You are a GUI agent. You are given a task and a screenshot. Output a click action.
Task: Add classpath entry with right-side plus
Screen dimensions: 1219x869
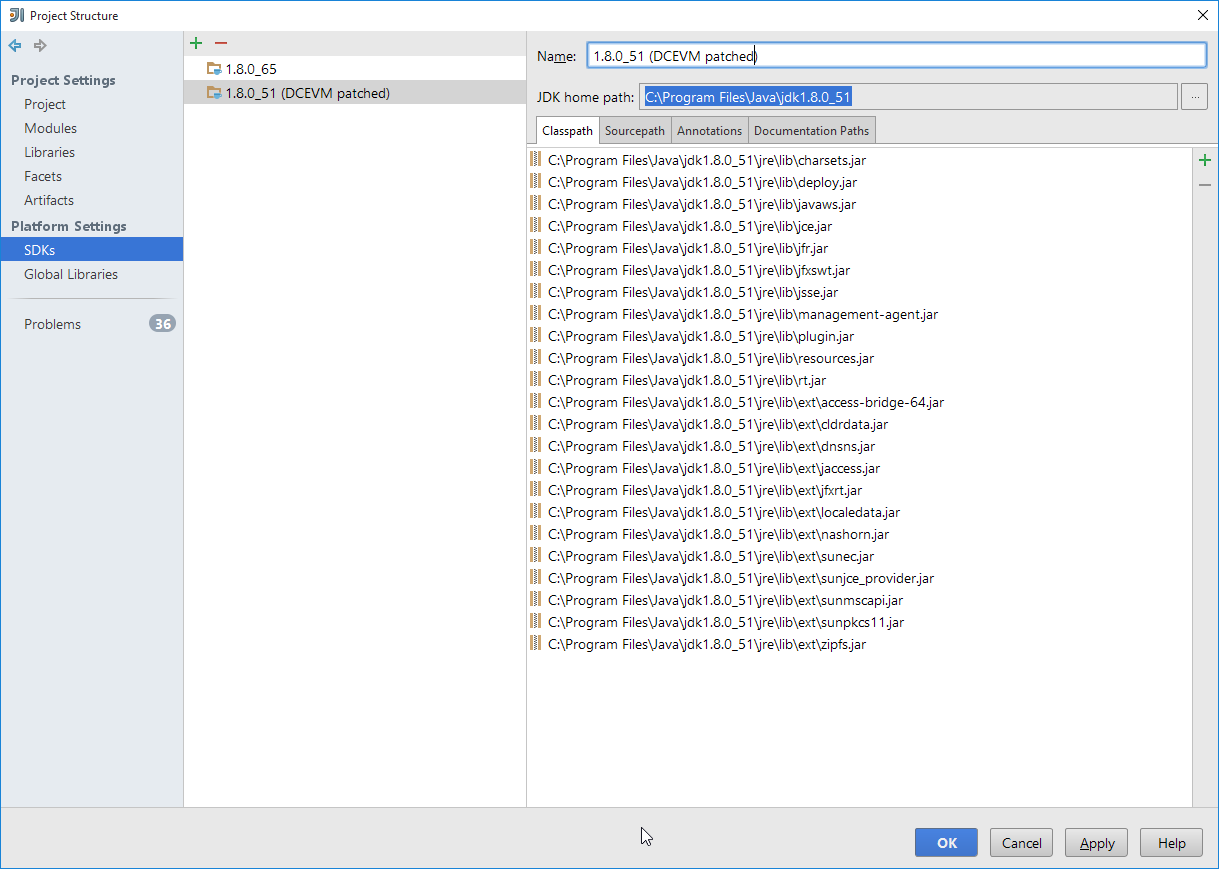(x=1204, y=160)
